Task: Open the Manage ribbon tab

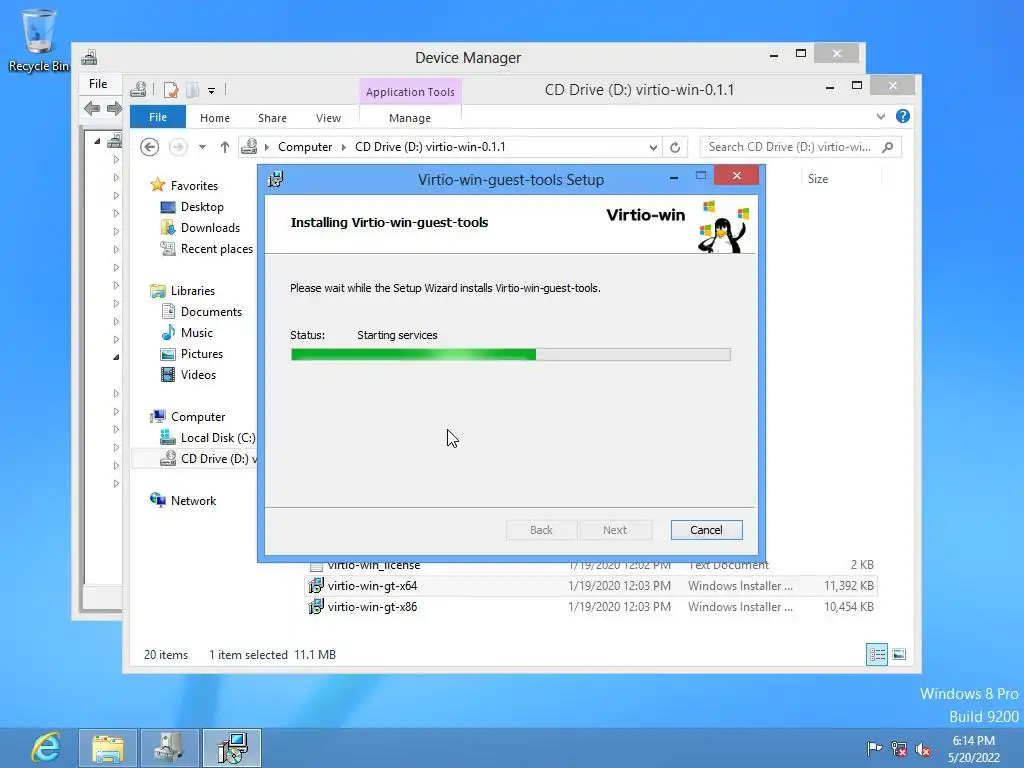Action: (x=410, y=118)
